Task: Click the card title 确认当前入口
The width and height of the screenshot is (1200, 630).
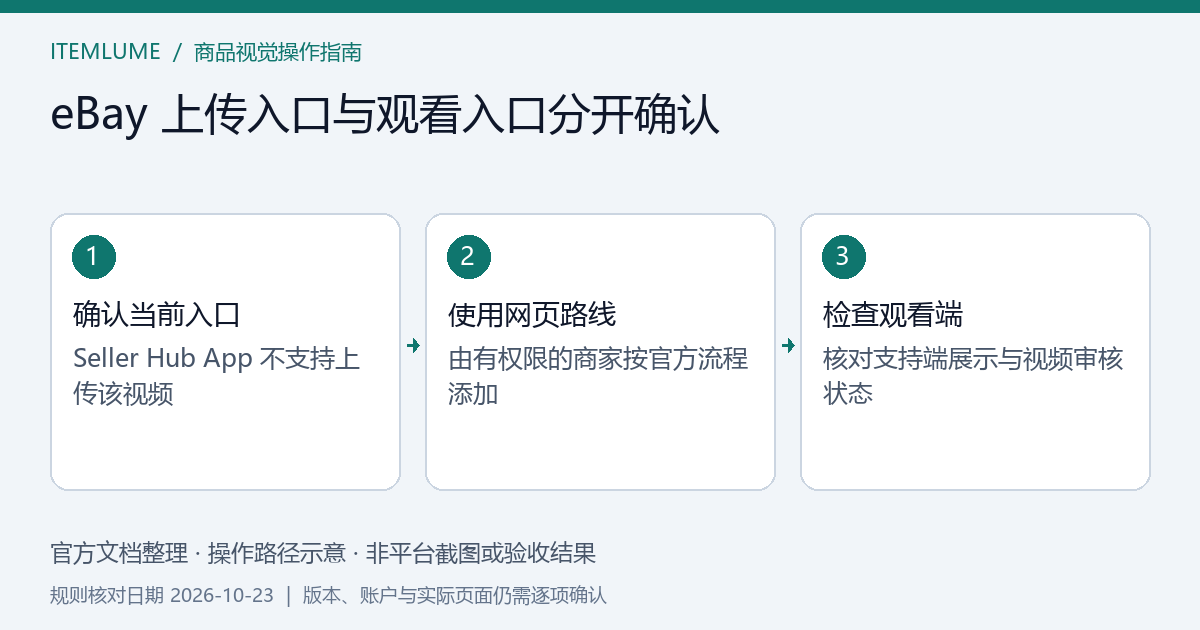Action: [x=157, y=316]
